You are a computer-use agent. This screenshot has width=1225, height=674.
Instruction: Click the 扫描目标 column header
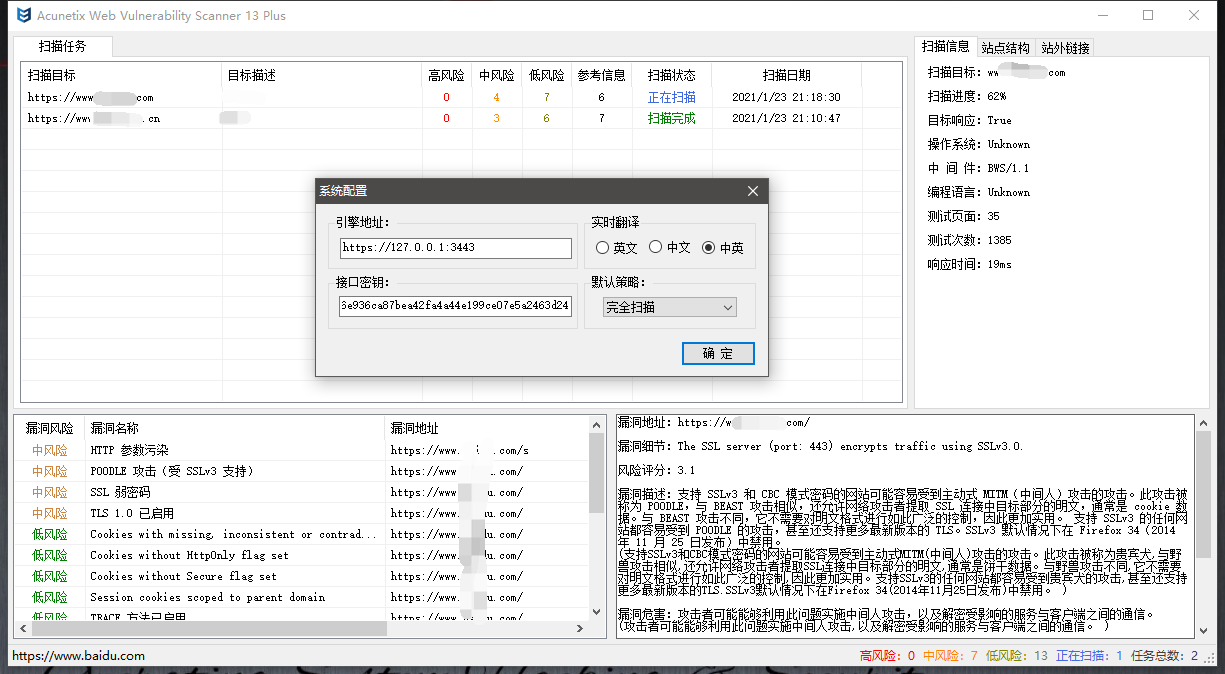(122, 75)
